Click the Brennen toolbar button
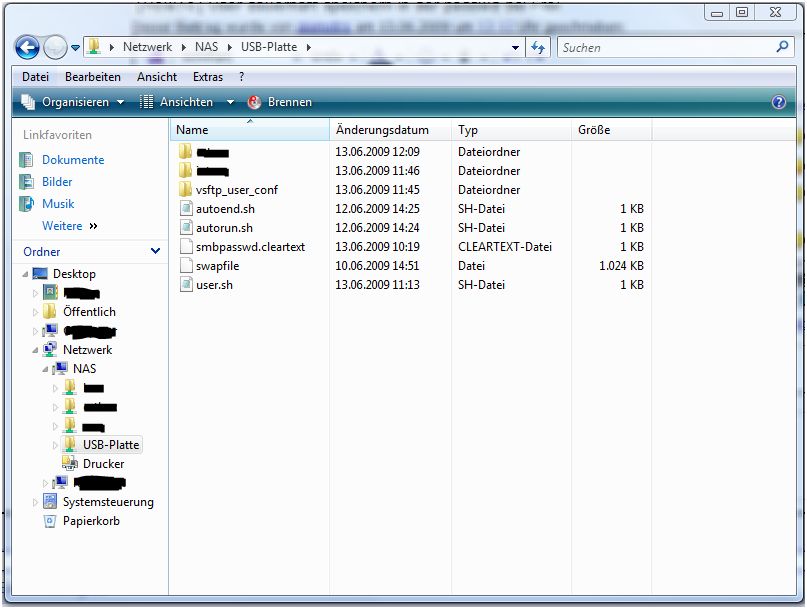Viewport: 807px width, 609px height. pos(280,102)
